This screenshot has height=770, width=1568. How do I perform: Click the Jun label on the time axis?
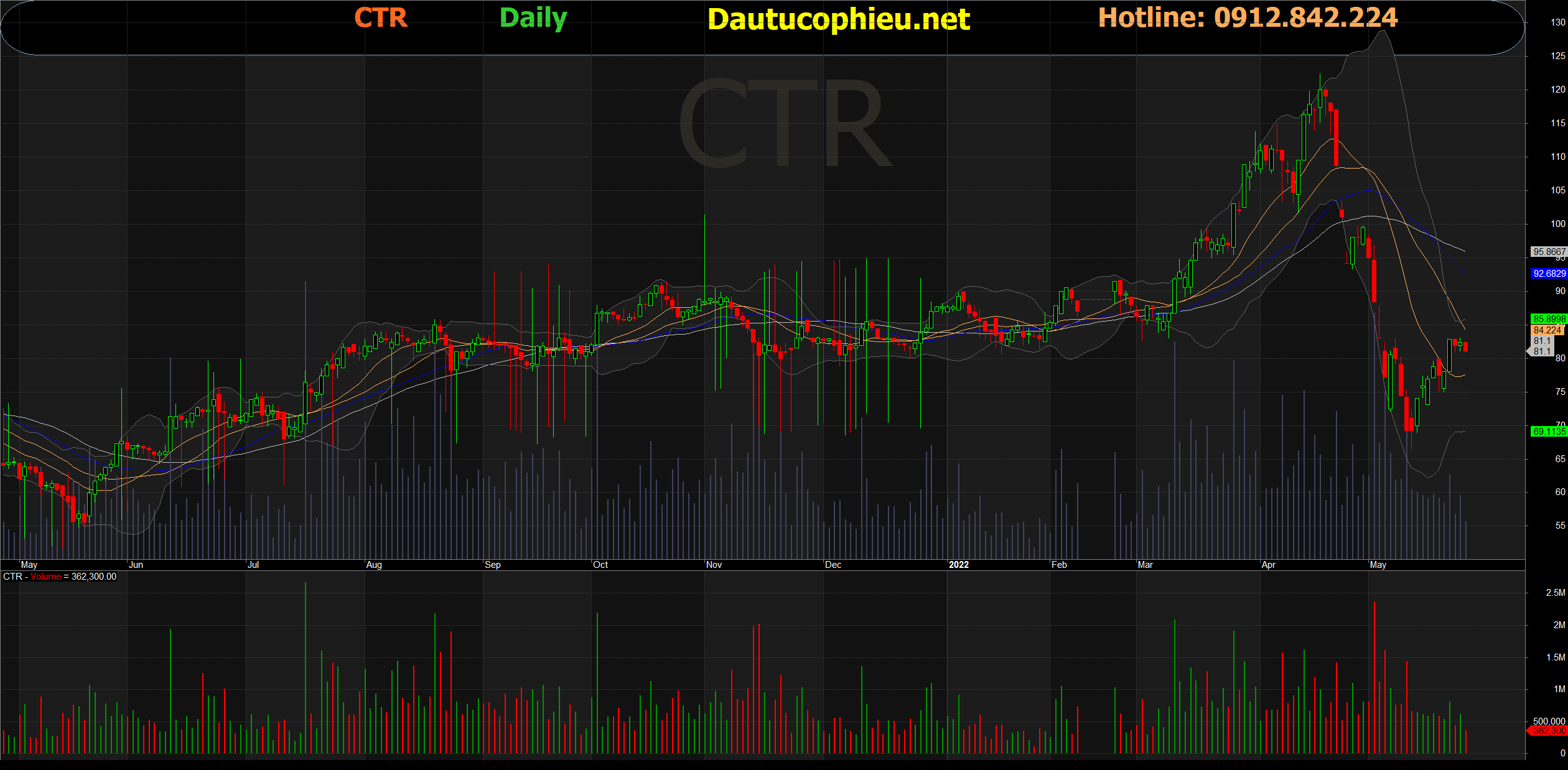click(x=136, y=565)
